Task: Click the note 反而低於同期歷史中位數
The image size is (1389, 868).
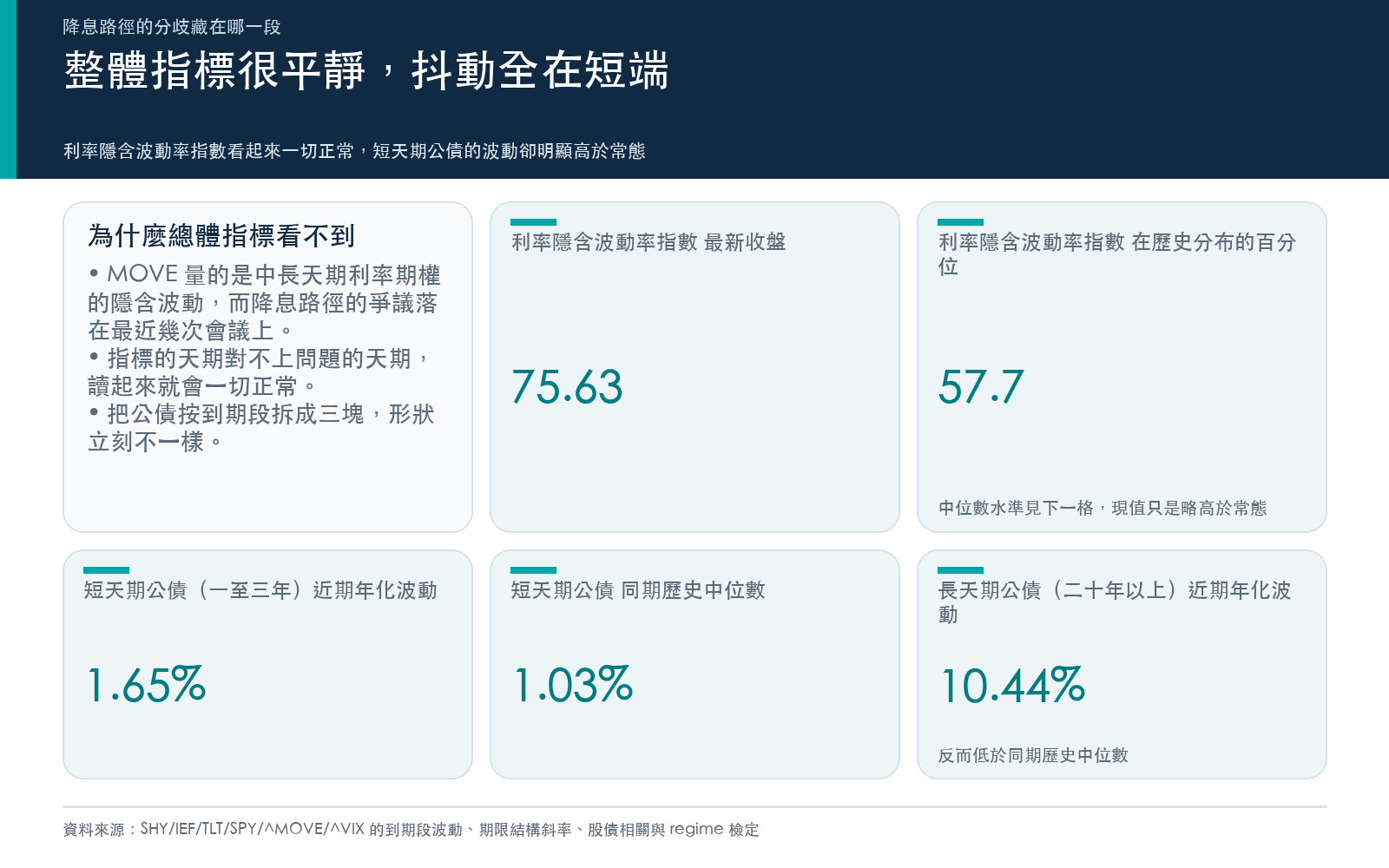Action: [1033, 755]
